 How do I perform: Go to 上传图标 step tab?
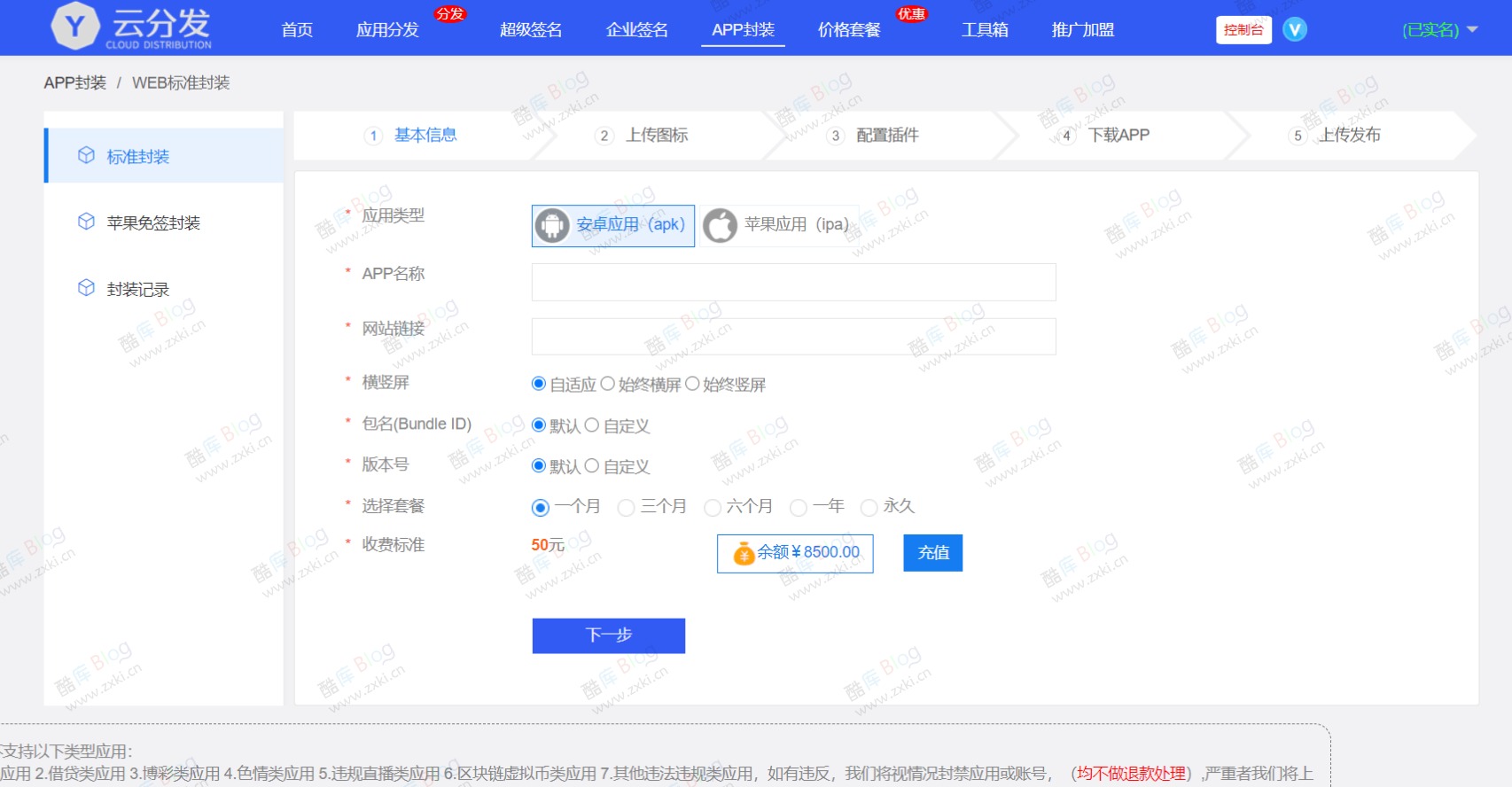(657, 135)
